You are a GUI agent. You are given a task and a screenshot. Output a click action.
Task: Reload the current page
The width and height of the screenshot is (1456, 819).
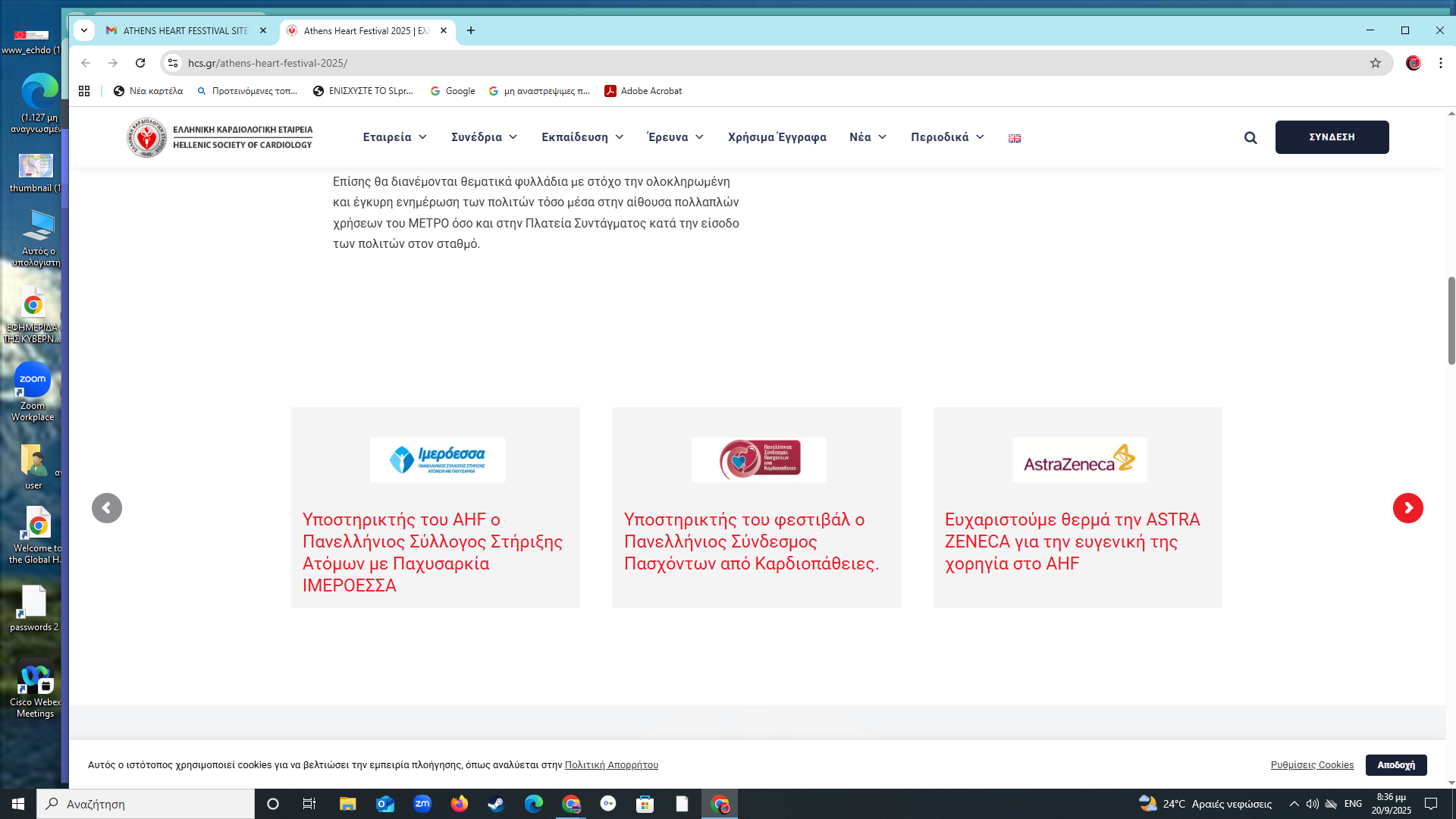click(140, 63)
